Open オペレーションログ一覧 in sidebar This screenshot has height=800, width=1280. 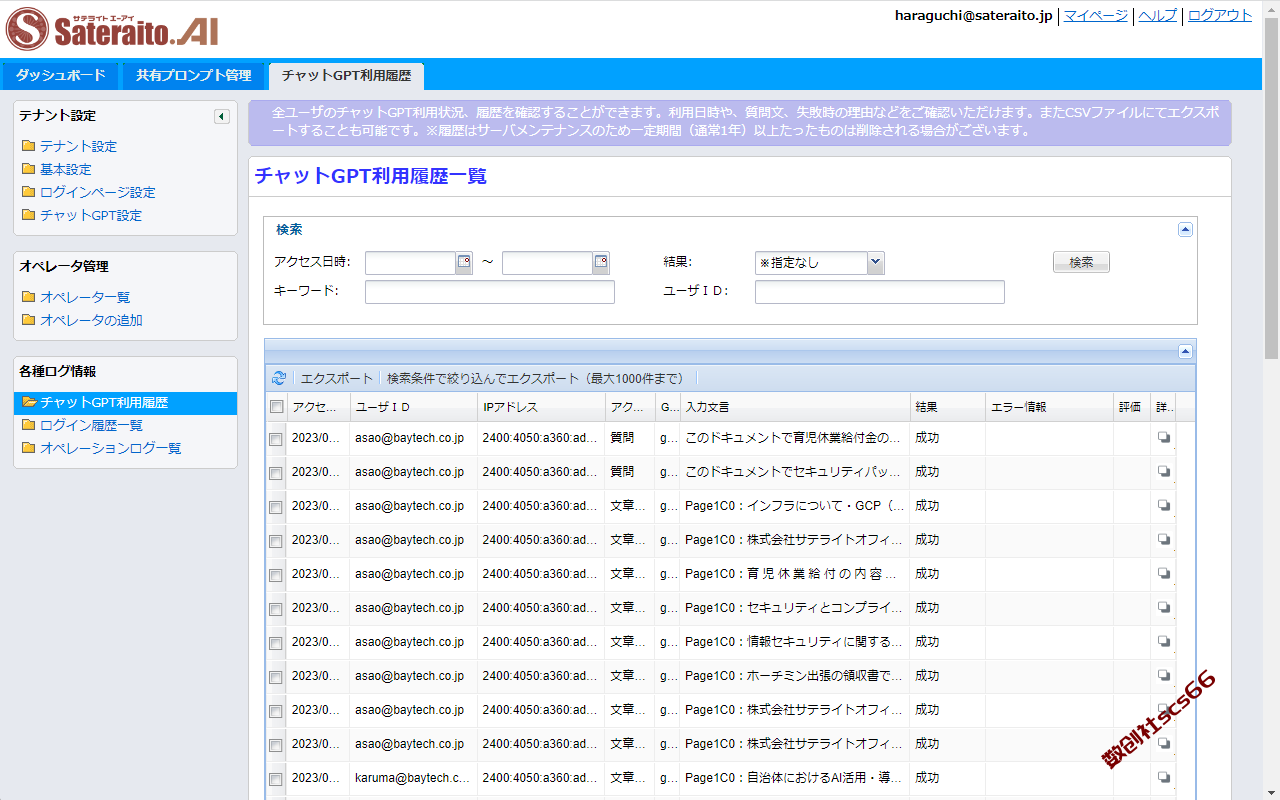110,448
